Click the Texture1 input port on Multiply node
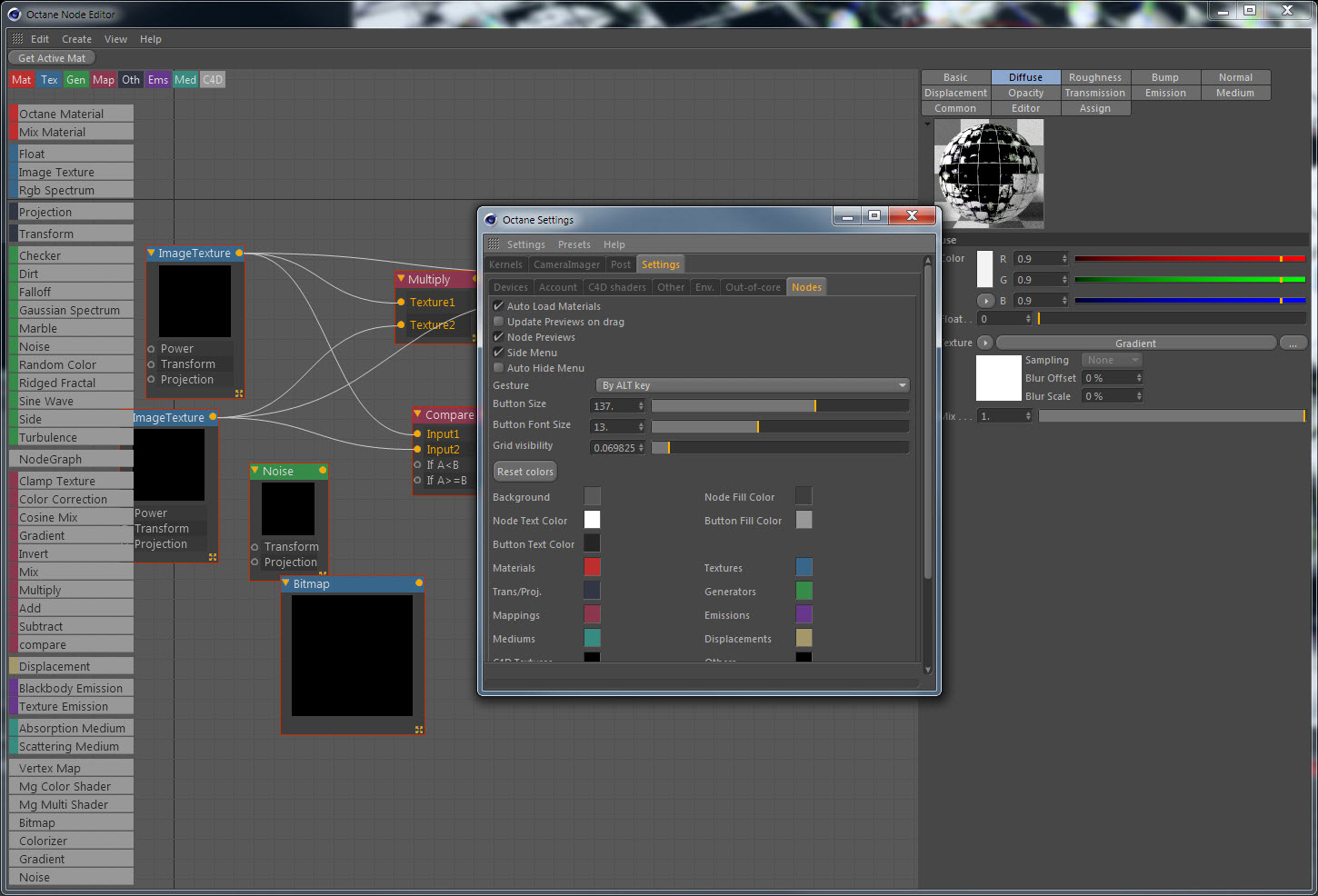1318x896 pixels. 401,302
